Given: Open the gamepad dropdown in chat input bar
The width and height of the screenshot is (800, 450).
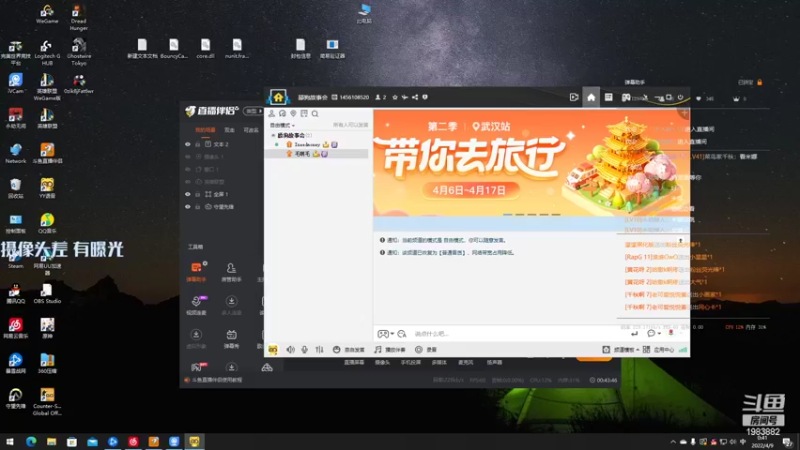Looking at the screenshot, I should 386,334.
